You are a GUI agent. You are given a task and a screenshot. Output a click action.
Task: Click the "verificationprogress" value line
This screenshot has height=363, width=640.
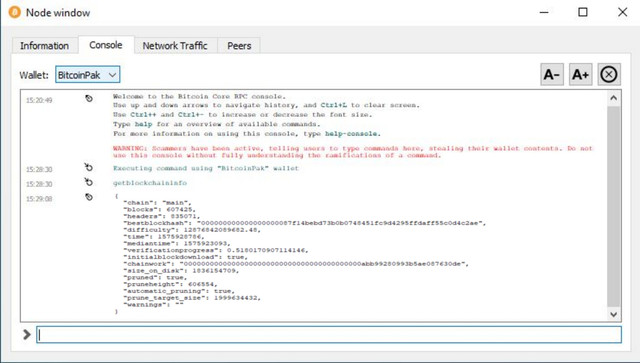pyautogui.click(x=216, y=250)
